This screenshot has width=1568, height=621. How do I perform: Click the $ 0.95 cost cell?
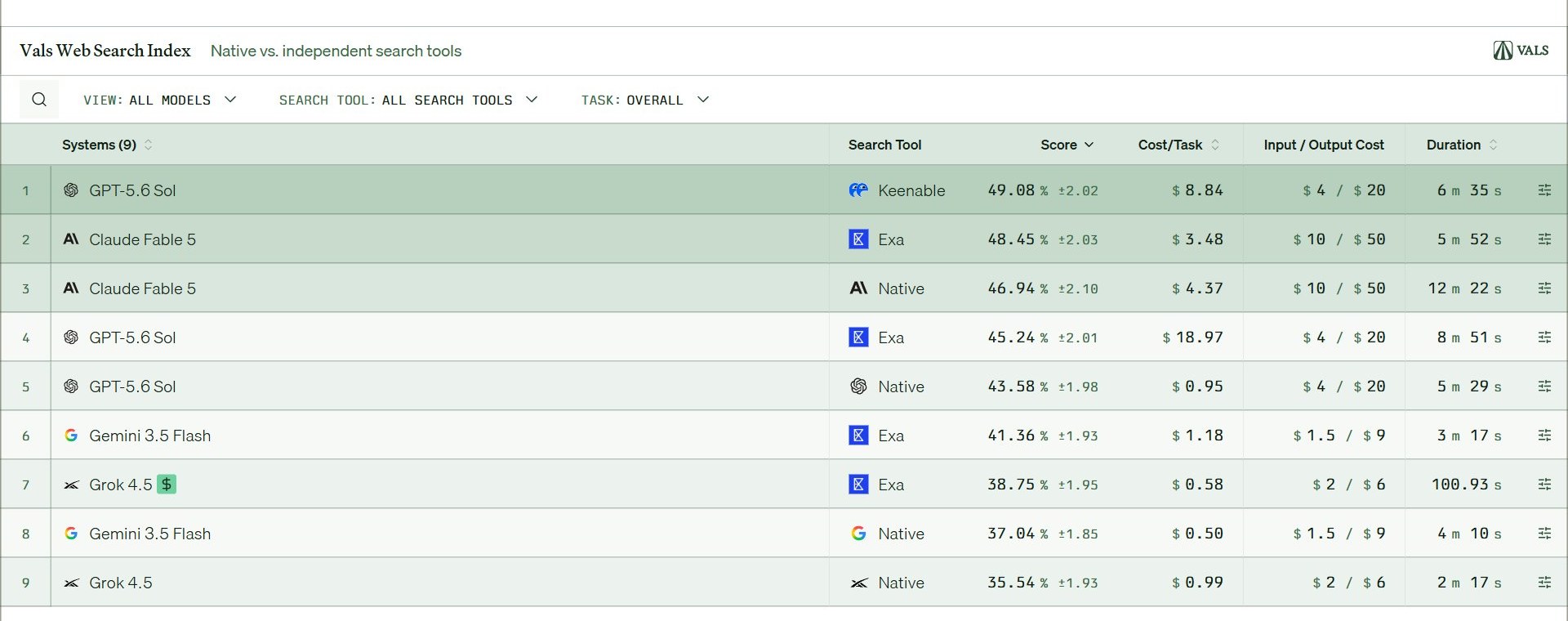[1197, 386]
